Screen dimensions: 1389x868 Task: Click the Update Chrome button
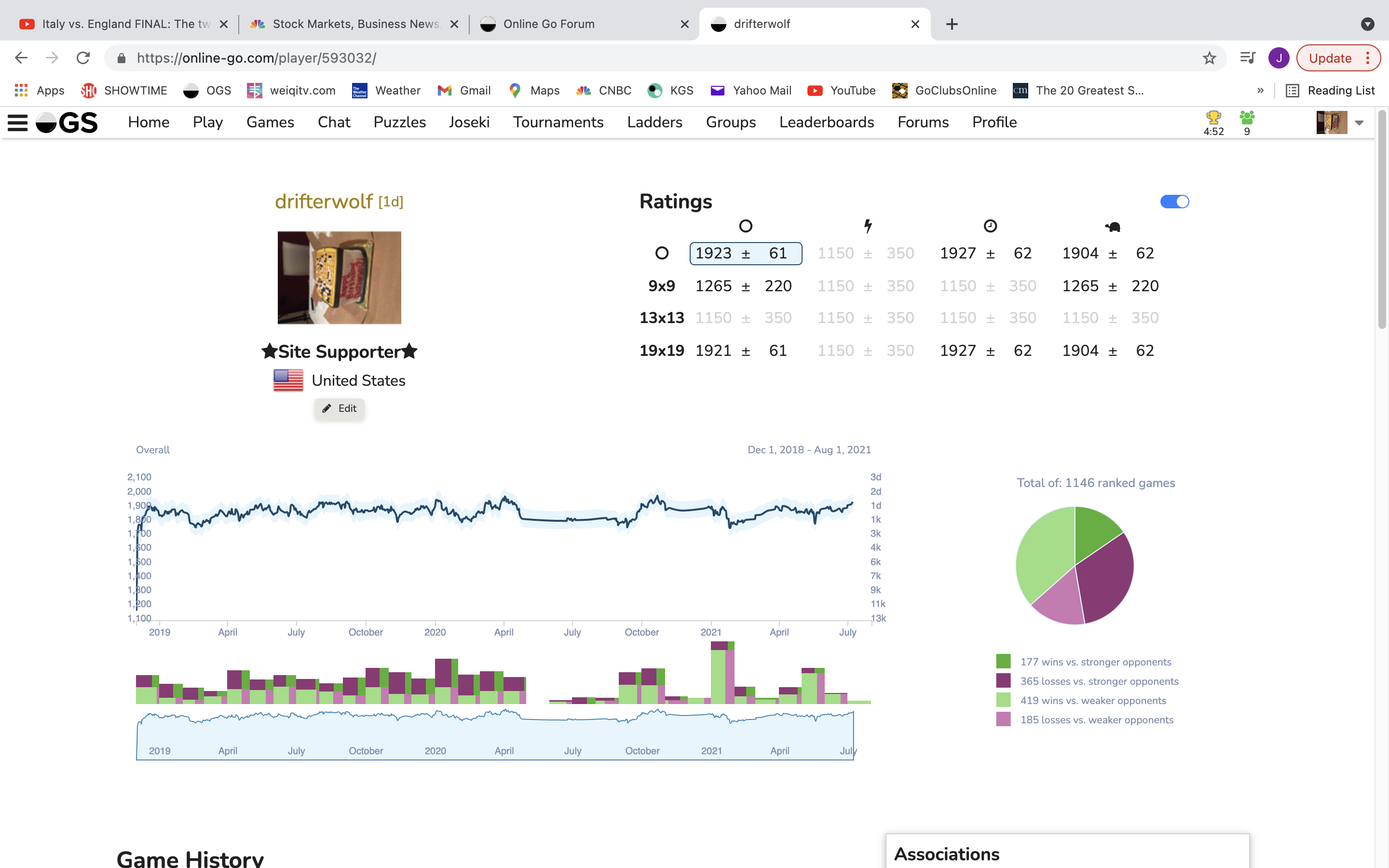coord(1330,58)
